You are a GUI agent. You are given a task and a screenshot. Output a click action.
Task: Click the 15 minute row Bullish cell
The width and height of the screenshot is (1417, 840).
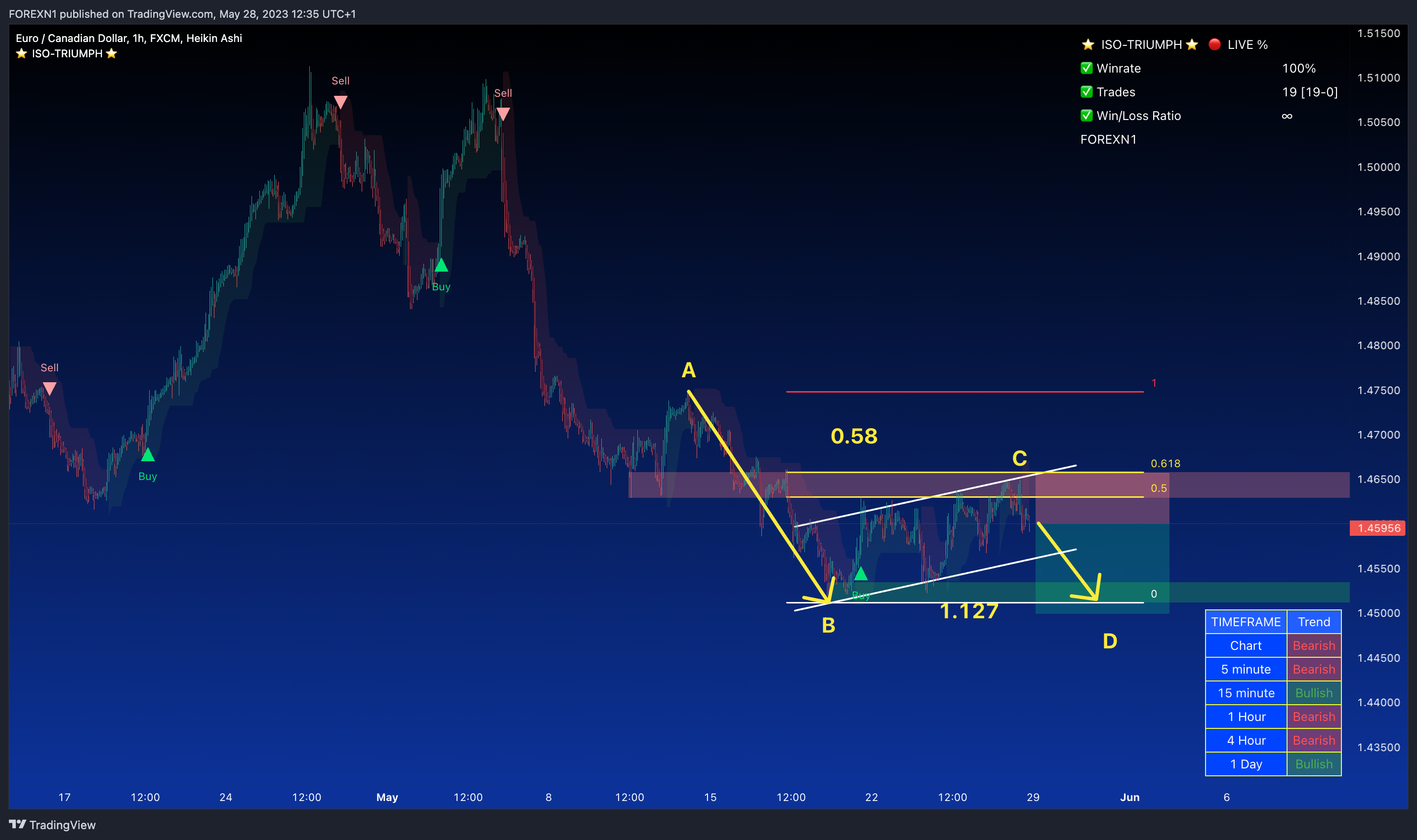1314,693
